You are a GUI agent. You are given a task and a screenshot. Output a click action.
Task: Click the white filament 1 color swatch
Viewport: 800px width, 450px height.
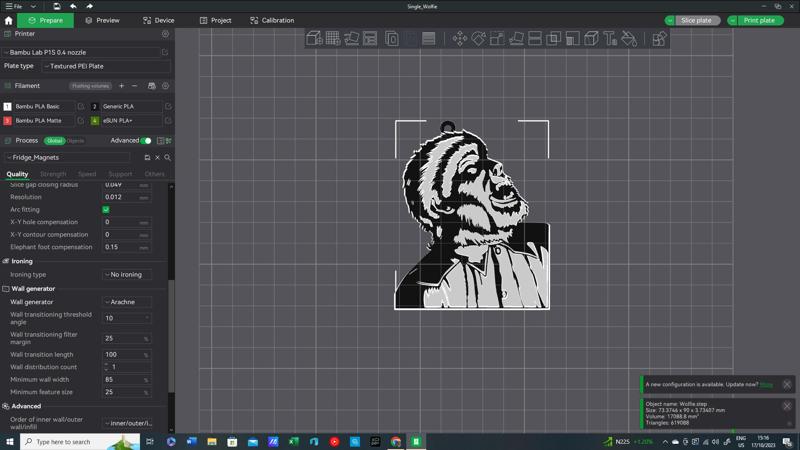(7, 106)
